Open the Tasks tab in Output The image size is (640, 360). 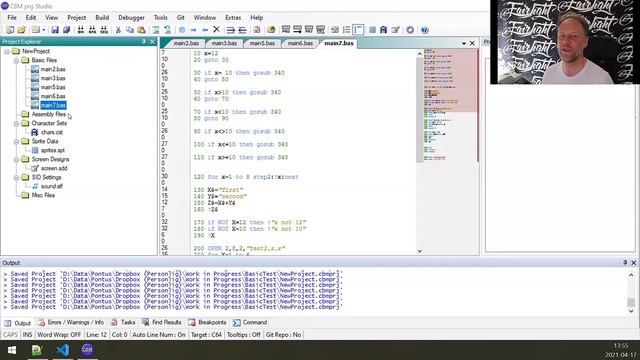(123, 322)
